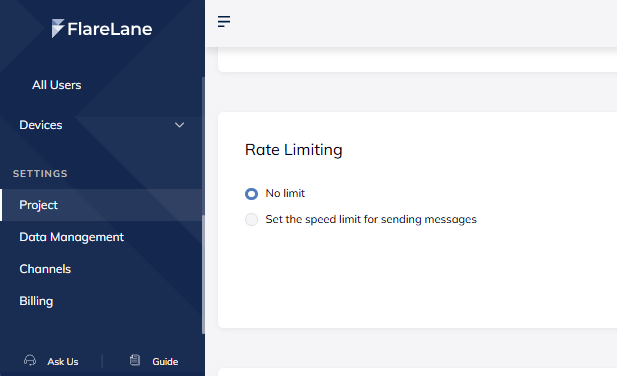Viewport: 617px width, 376px height.
Task: Expand the Devices chevron arrow
Action: (179, 125)
